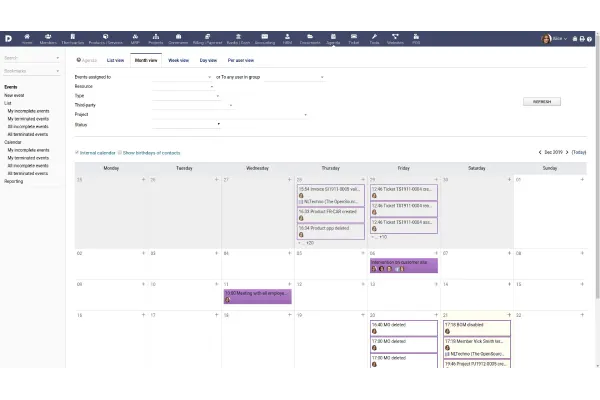Click the previous month arrow
The height and width of the screenshot is (400, 600).
click(x=540, y=152)
